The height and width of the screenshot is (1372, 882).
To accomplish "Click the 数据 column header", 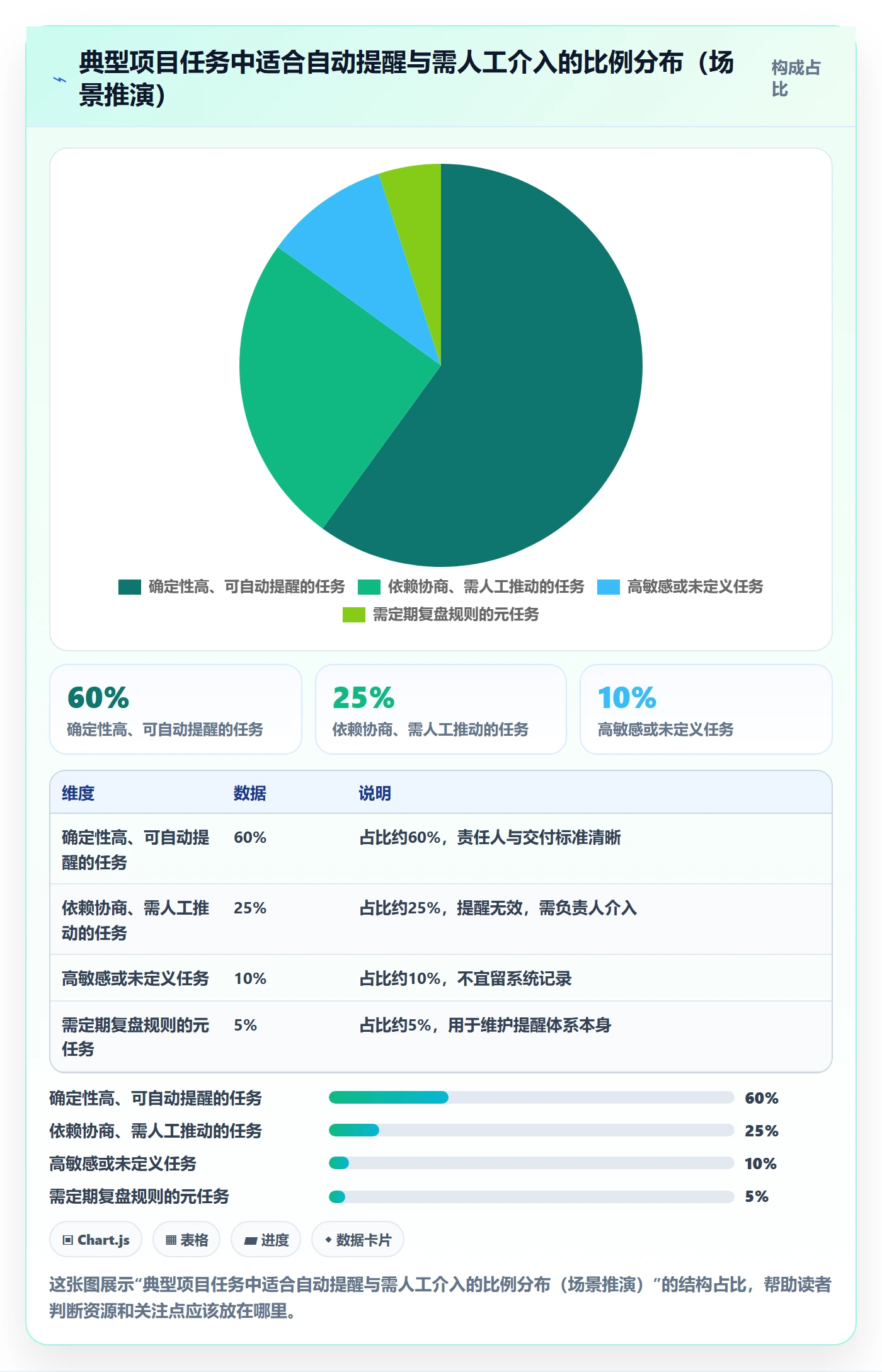I will click(250, 793).
